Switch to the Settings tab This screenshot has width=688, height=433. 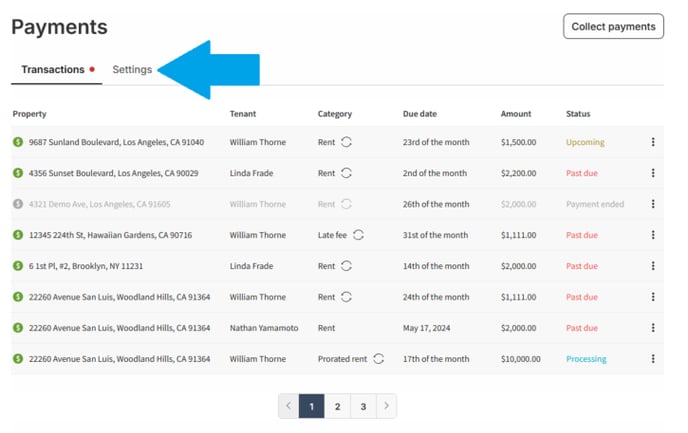pyautogui.click(x=132, y=70)
